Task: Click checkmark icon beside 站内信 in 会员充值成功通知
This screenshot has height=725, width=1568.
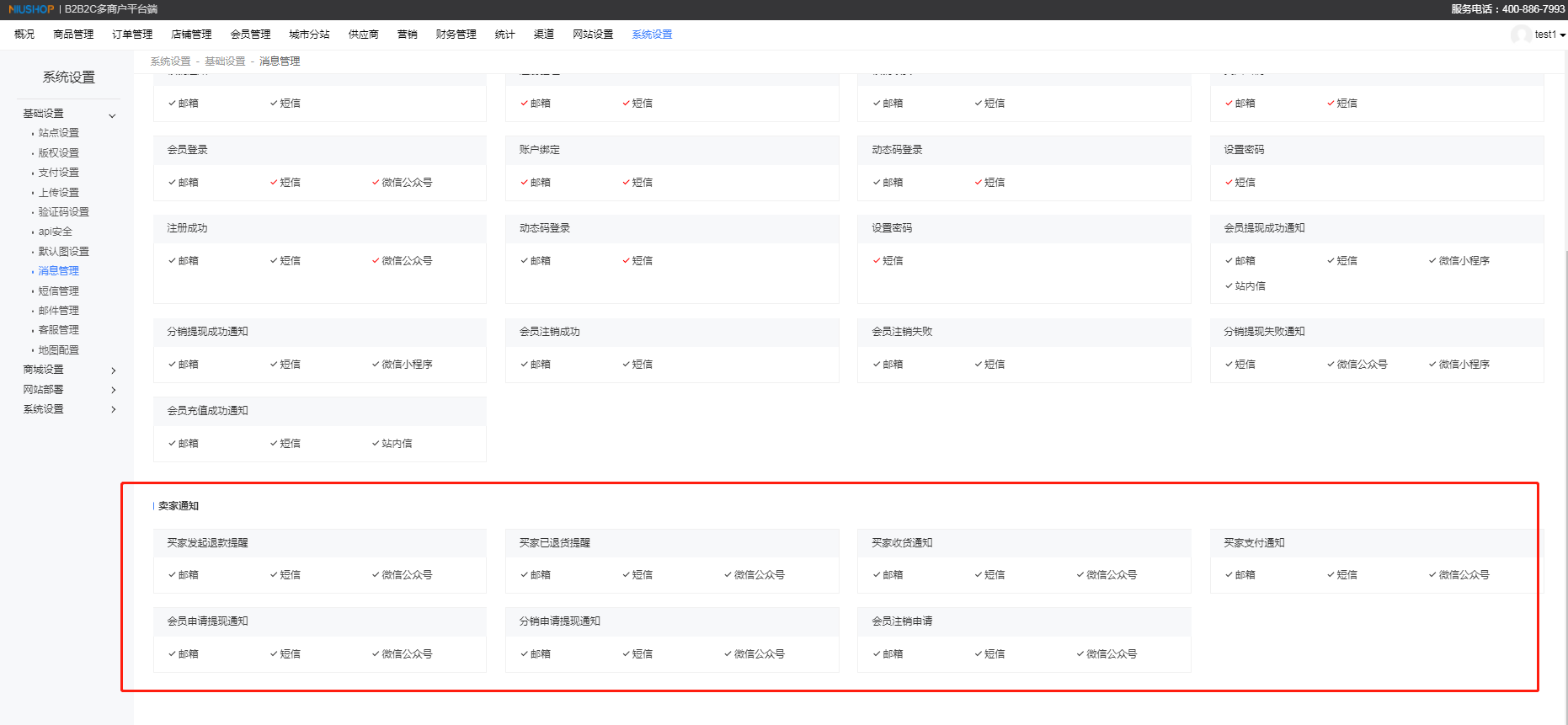Action: click(x=376, y=444)
